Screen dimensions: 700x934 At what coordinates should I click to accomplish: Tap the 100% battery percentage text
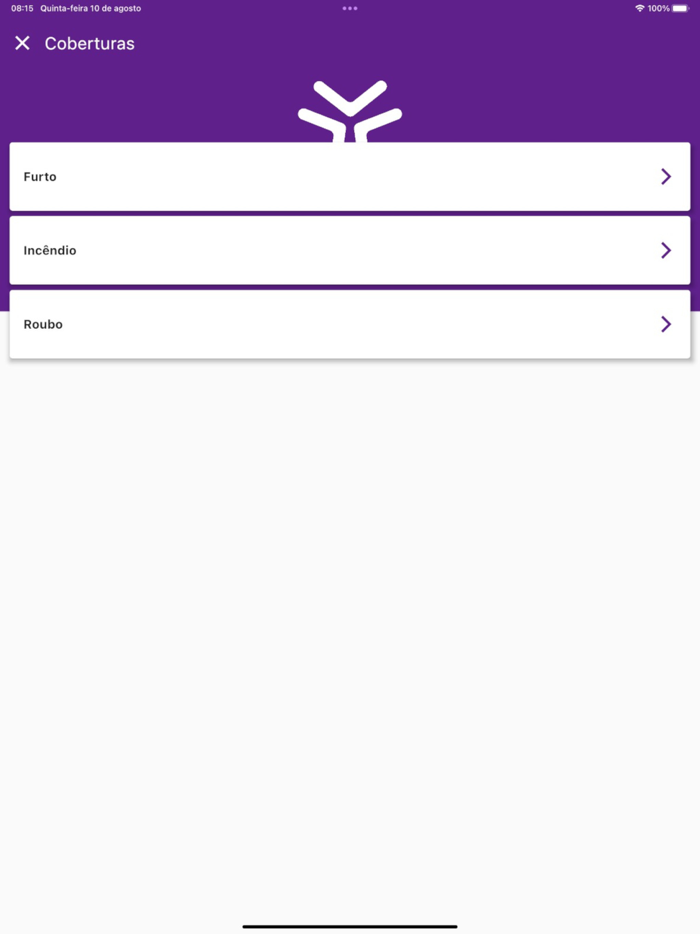[658, 8]
